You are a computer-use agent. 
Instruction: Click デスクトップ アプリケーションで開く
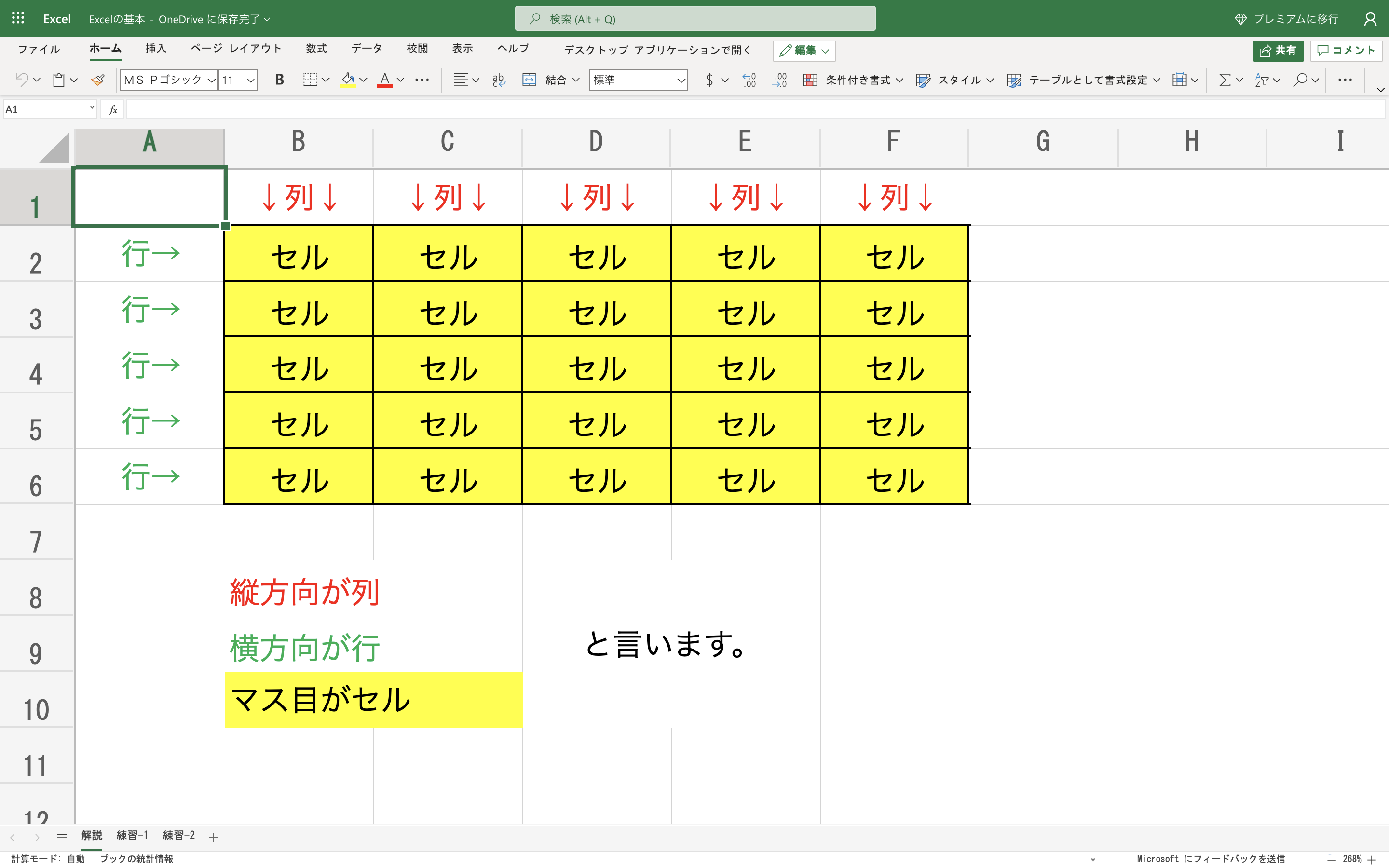click(x=658, y=50)
